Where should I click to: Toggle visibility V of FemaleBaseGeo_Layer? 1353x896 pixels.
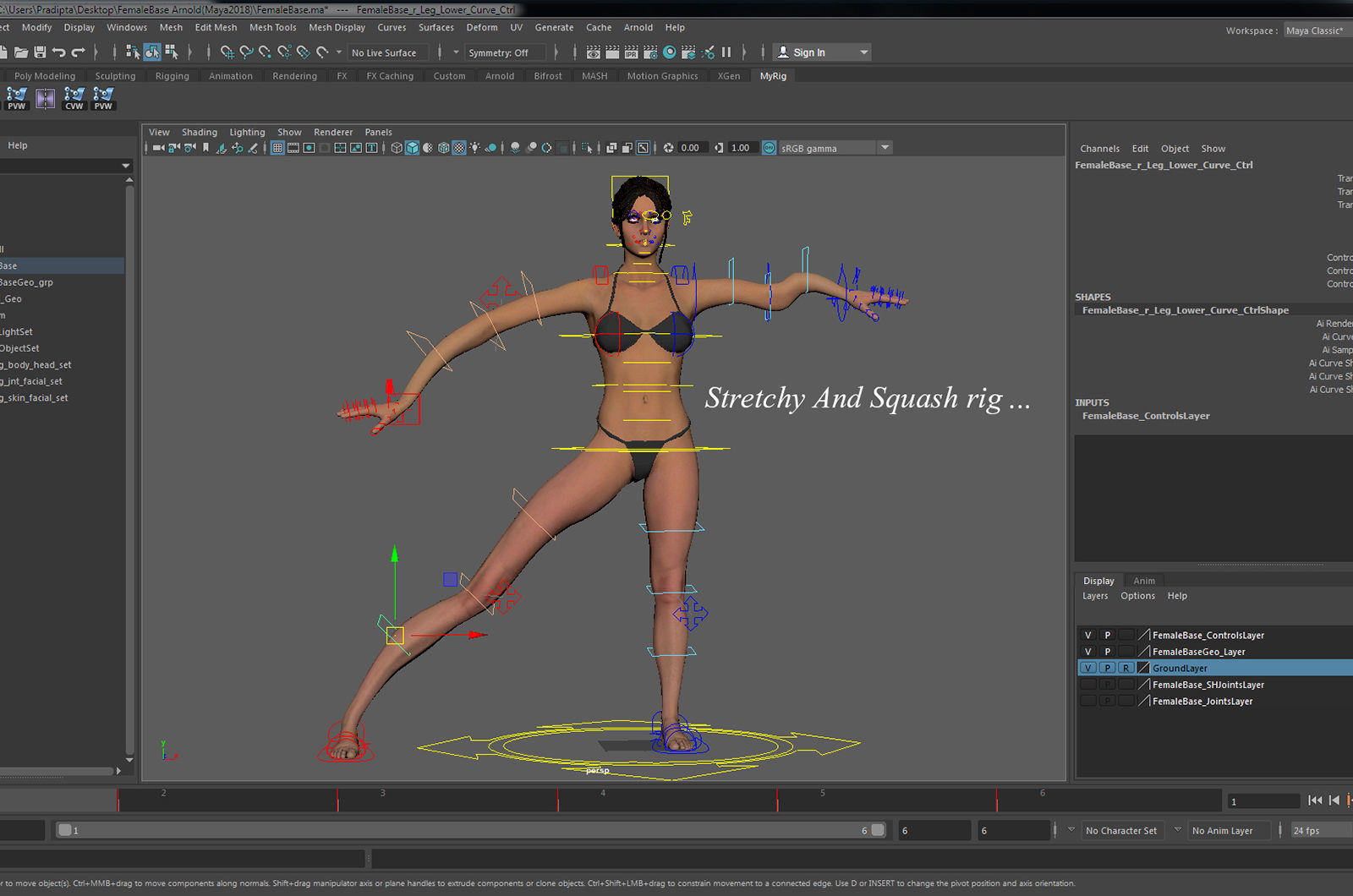click(x=1088, y=652)
